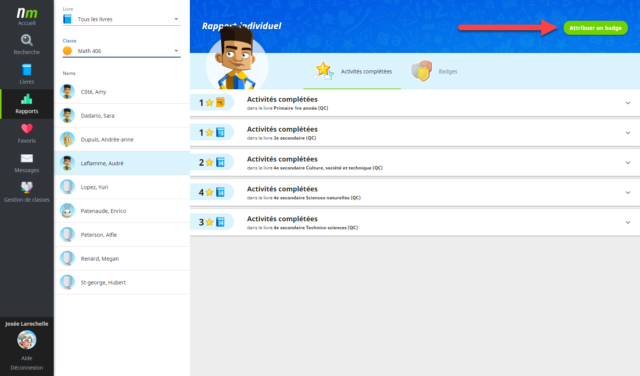Image resolution: width=640 pixels, height=376 pixels.
Task: Select student Dadario, Sara
Action: click(122, 116)
